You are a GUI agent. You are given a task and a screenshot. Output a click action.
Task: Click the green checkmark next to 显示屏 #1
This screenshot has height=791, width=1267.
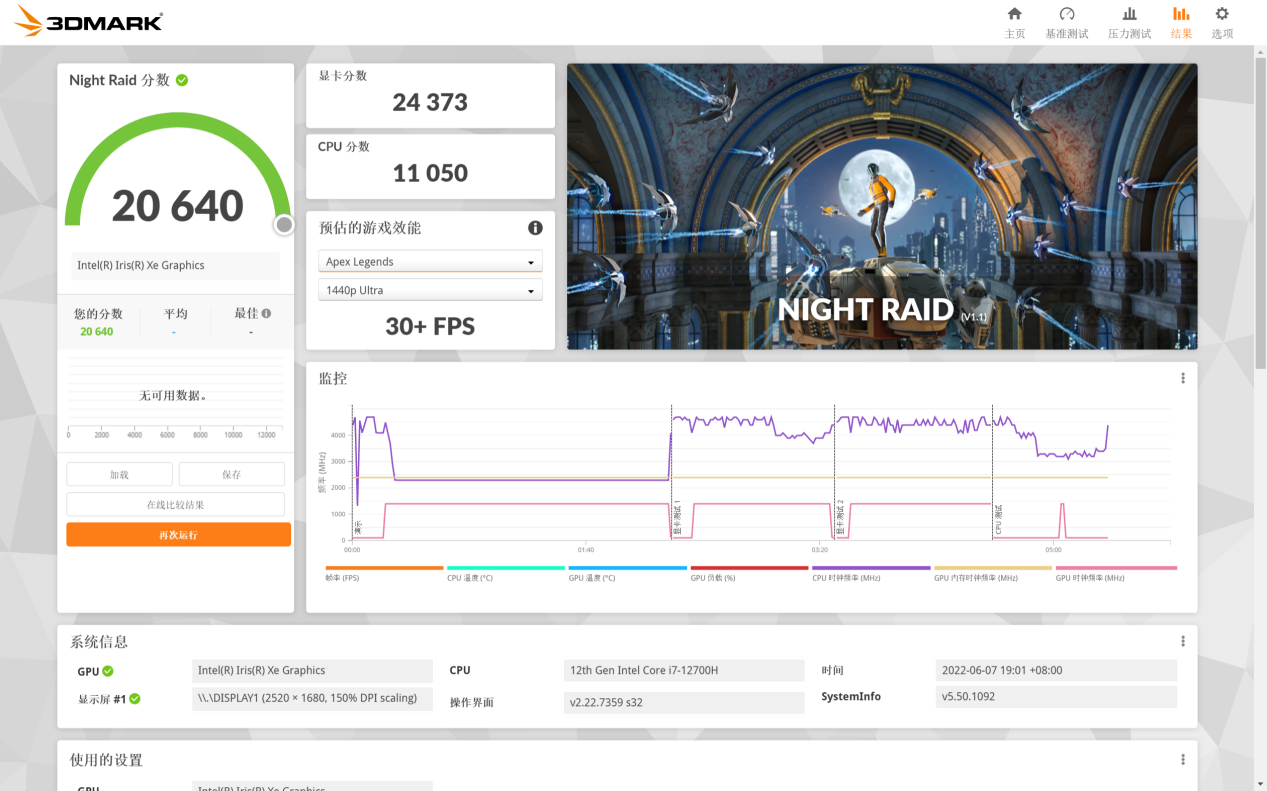click(135, 699)
